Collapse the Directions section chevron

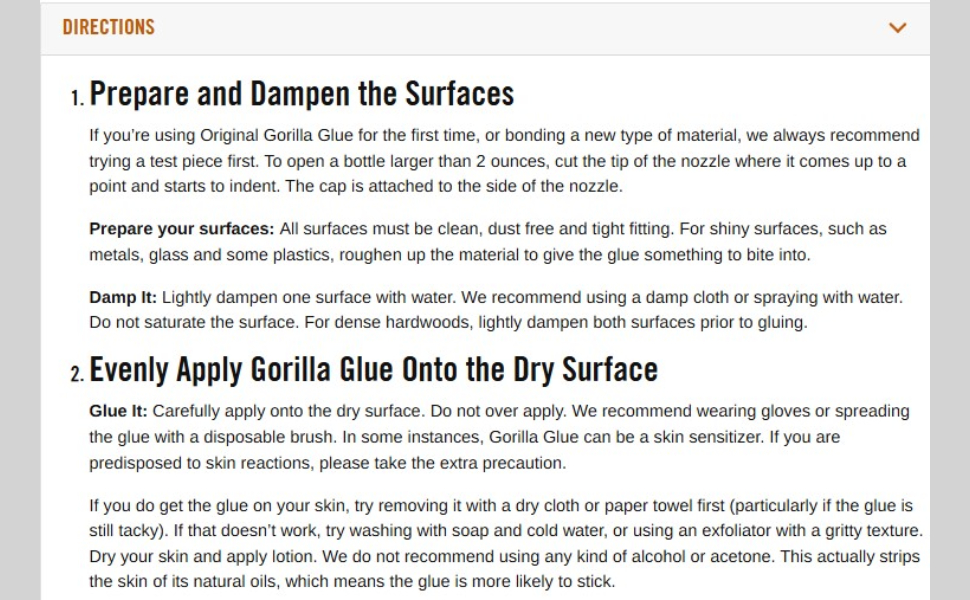[x=897, y=28]
